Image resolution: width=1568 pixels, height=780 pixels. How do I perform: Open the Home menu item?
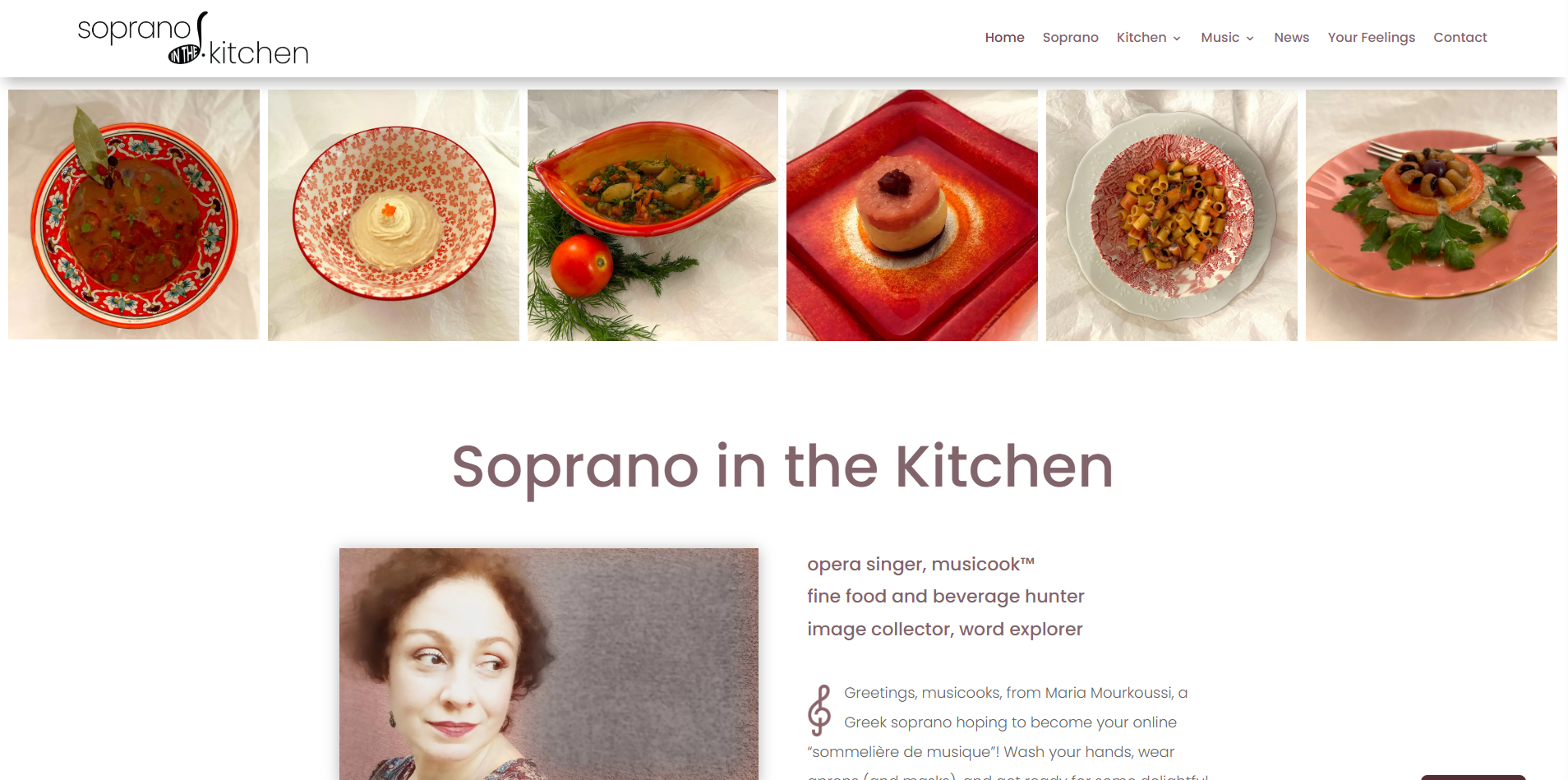pos(1004,38)
